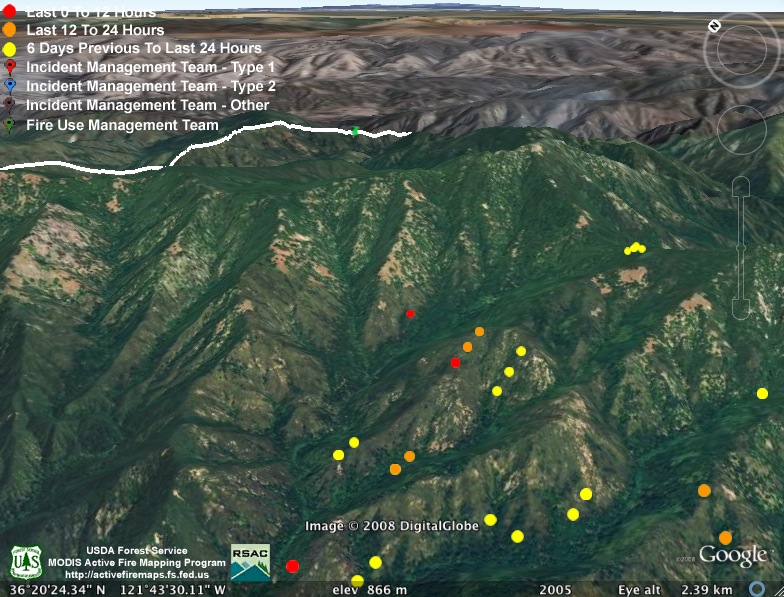Image resolution: width=784 pixels, height=597 pixels.
Task: Click the 'Eye alt' altitude readout
Action: point(677,589)
